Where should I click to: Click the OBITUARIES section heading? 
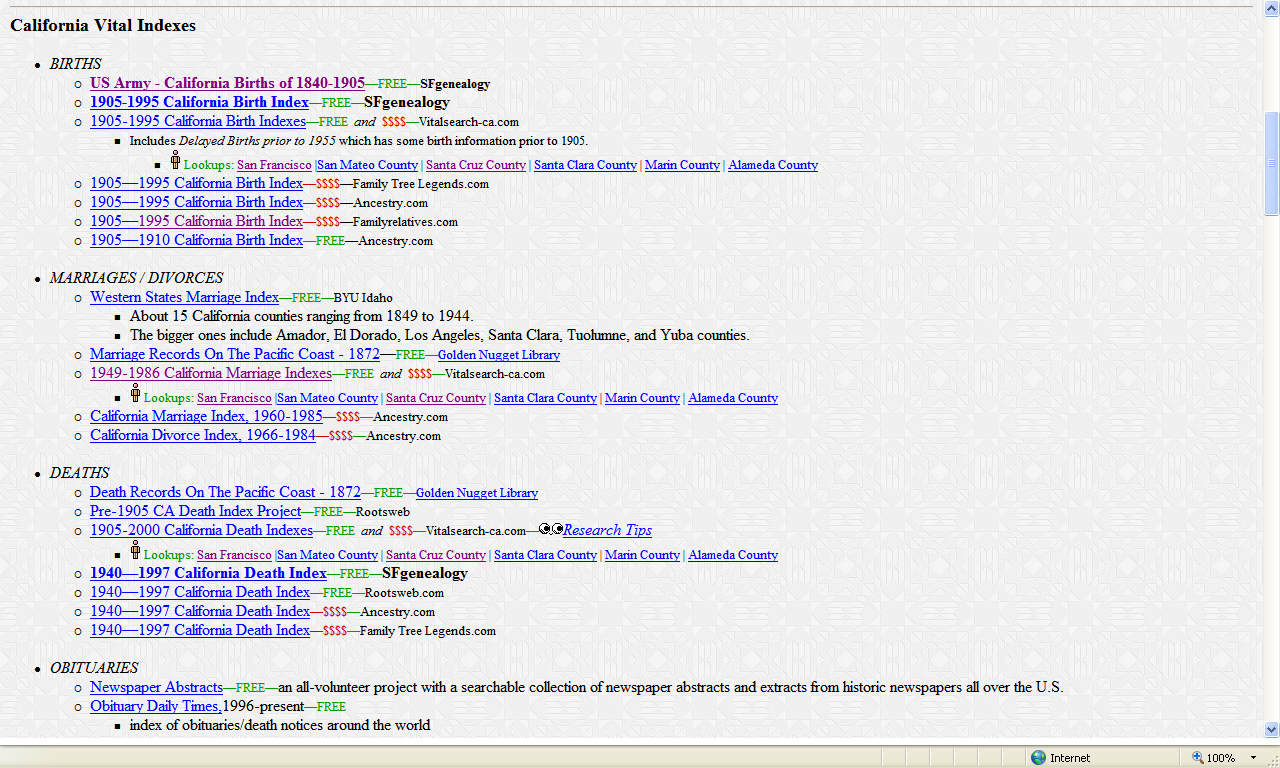click(x=94, y=667)
